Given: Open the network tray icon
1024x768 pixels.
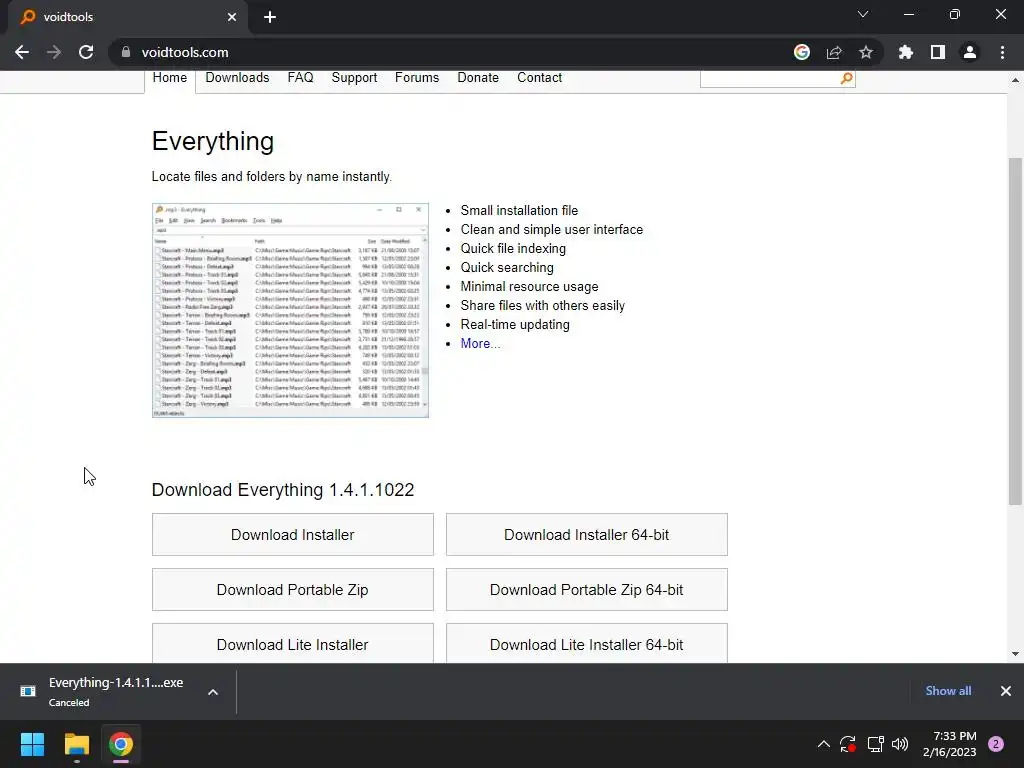Looking at the screenshot, I should click(875, 744).
